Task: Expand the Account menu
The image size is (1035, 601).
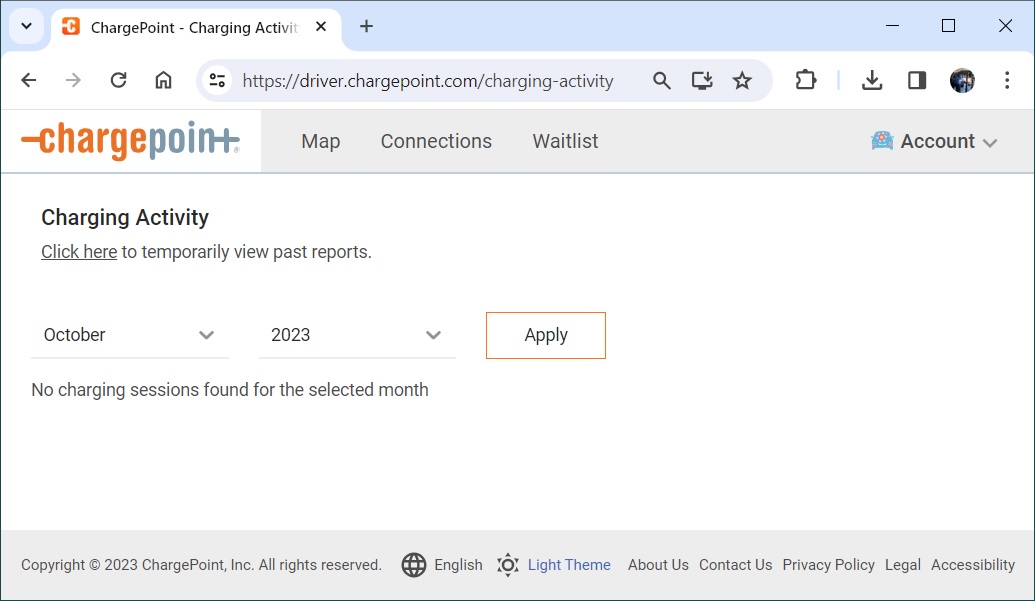Action: 935,142
